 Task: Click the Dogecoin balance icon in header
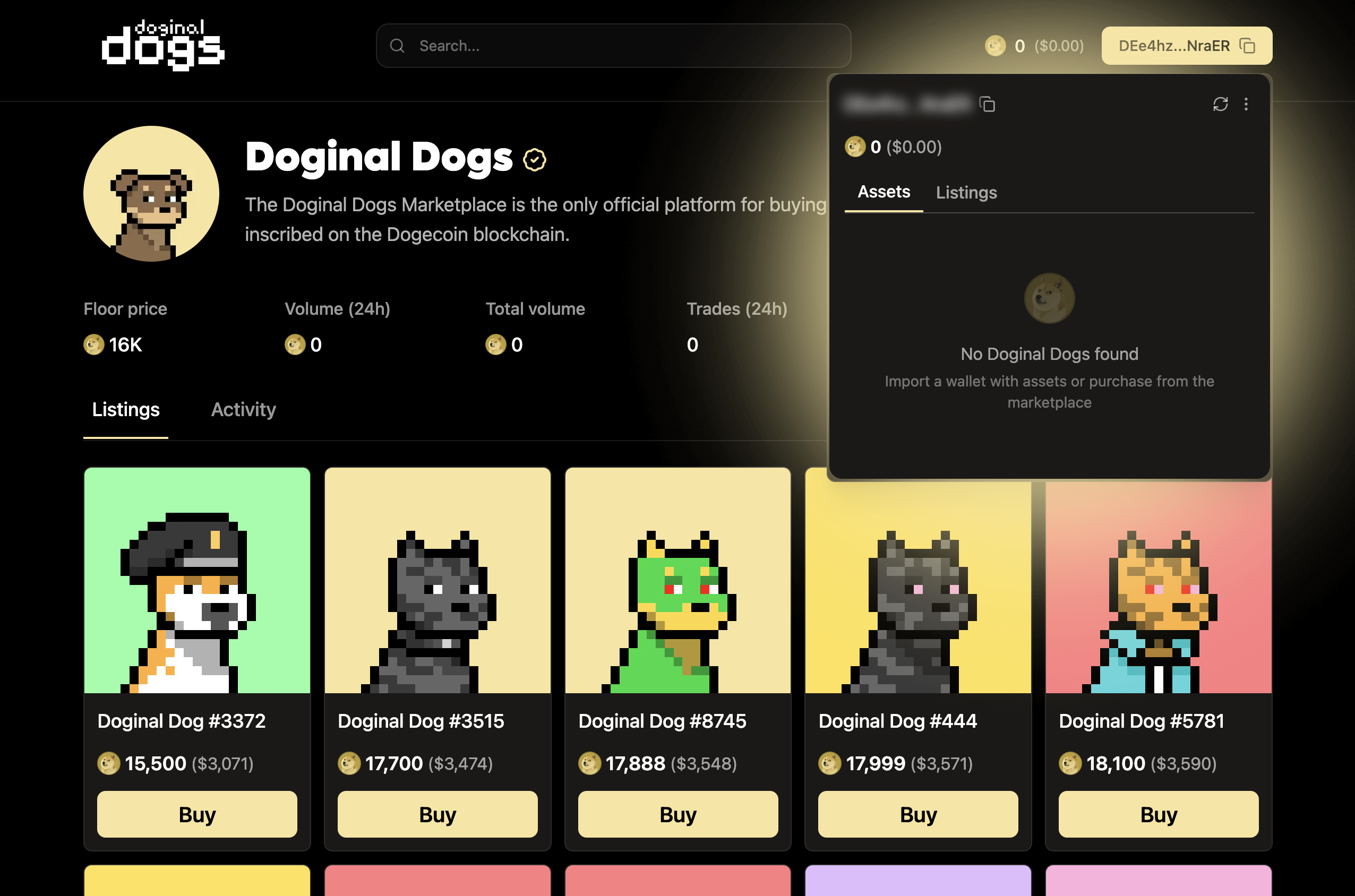995,46
